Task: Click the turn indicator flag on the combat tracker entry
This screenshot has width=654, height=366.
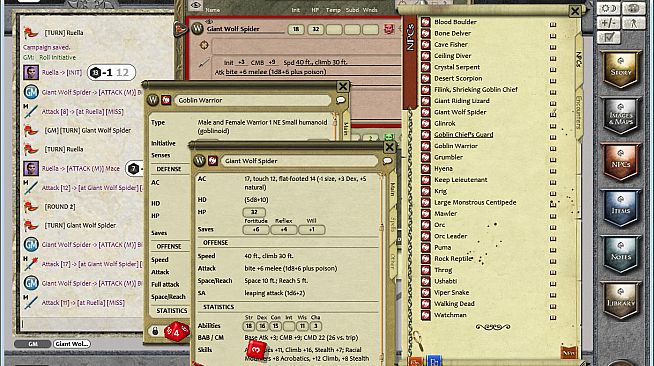Action: [180, 29]
